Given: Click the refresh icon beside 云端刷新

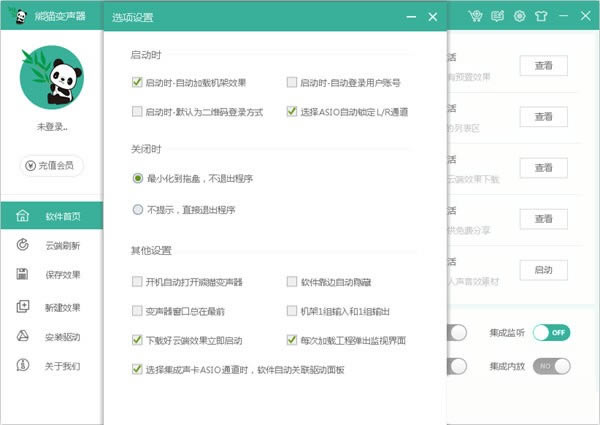Looking at the screenshot, I should point(23,245).
